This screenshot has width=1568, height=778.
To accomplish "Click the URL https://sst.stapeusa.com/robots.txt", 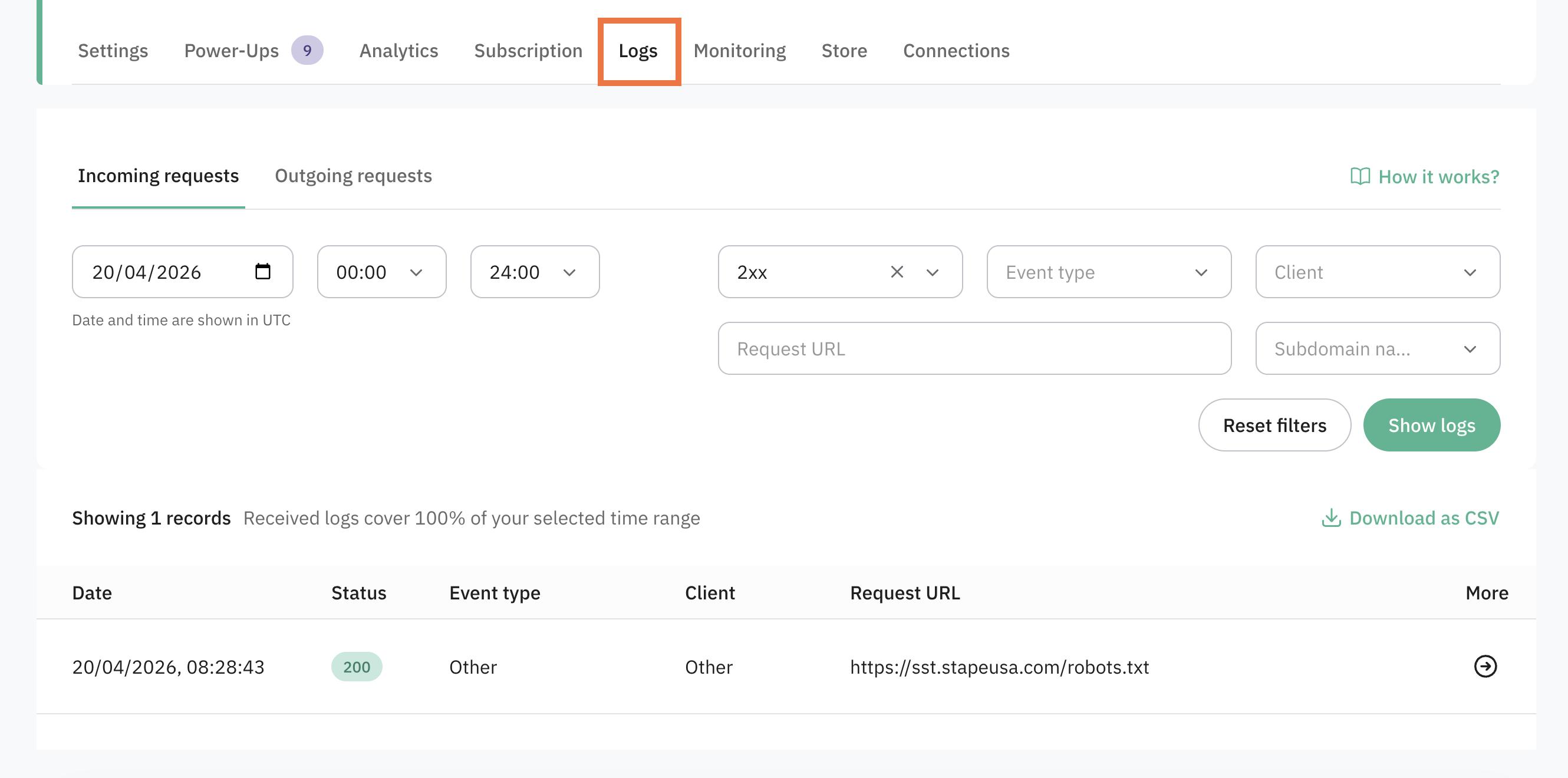I will pos(1000,667).
